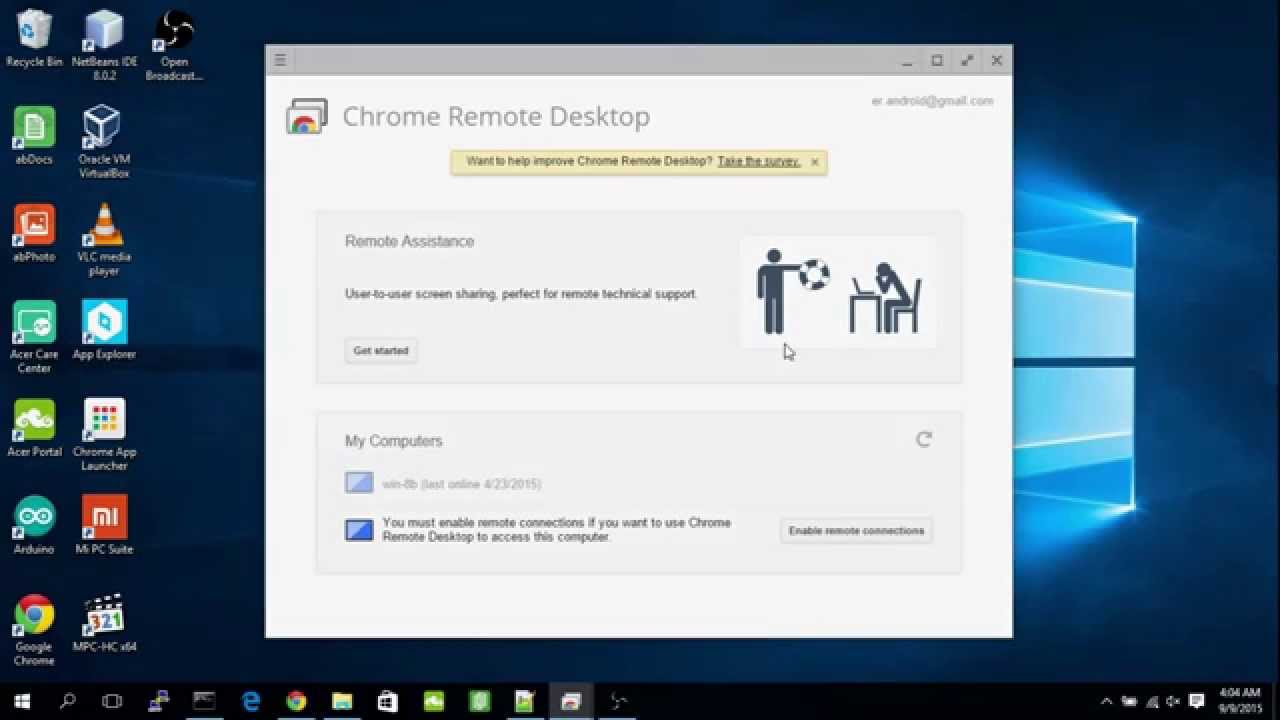This screenshot has width=1280, height=720.
Task: Select the NetBeans IDE desktop icon
Action: tap(104, 46)
